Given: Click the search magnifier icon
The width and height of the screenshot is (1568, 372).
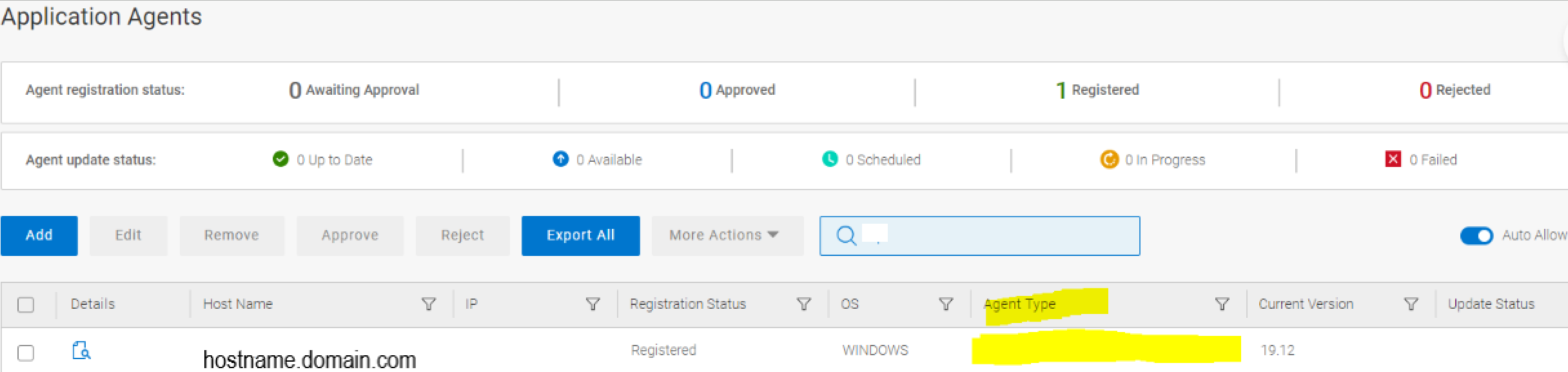Looking at the screenshot, I should tap(845, 236).
